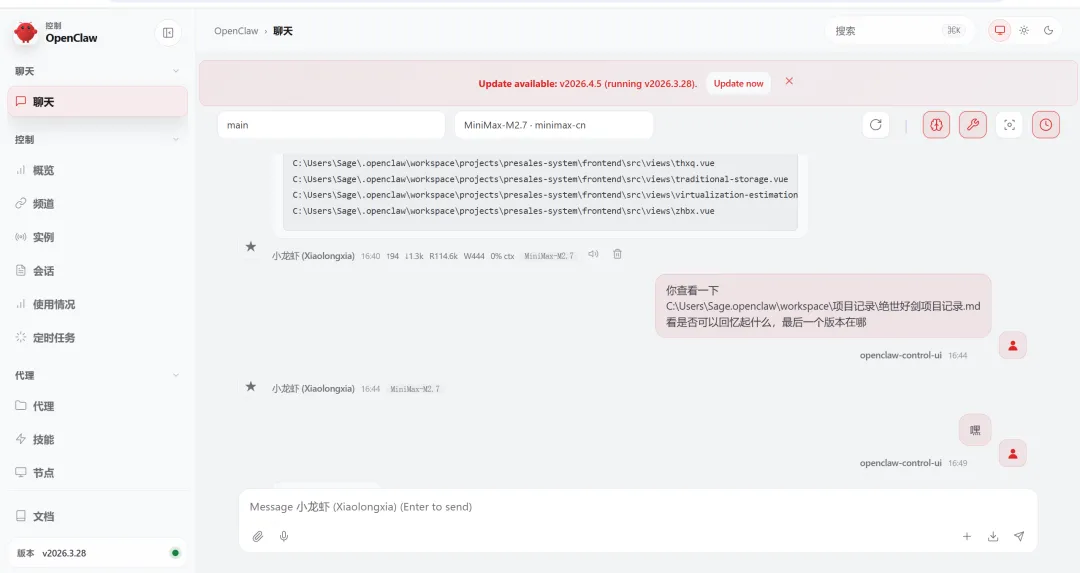Click the MiniMax-M2.7 tag on 16:40 message
Viewport: 1080px width, 573px height.
[548, 256]
